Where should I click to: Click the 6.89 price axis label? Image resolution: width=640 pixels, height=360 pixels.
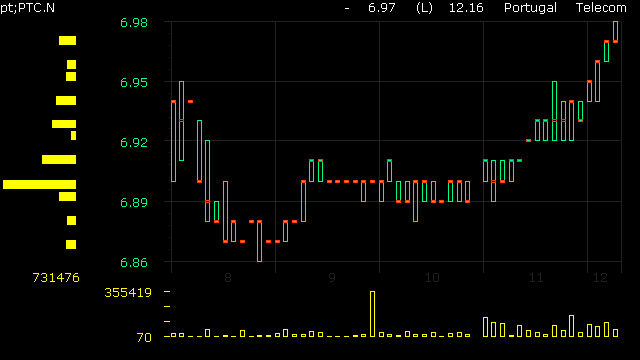134,202
